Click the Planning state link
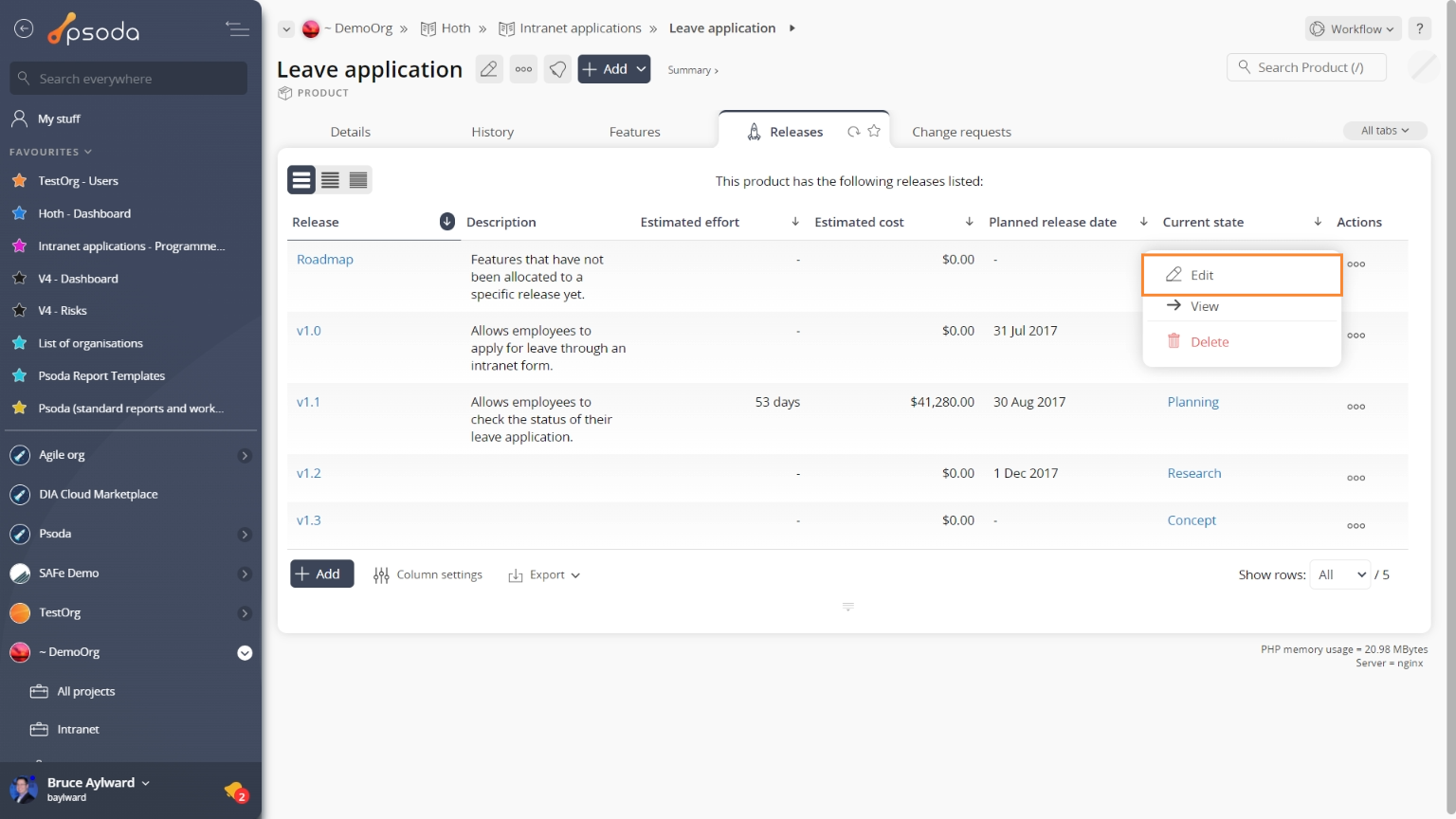 click(1193, 402)
